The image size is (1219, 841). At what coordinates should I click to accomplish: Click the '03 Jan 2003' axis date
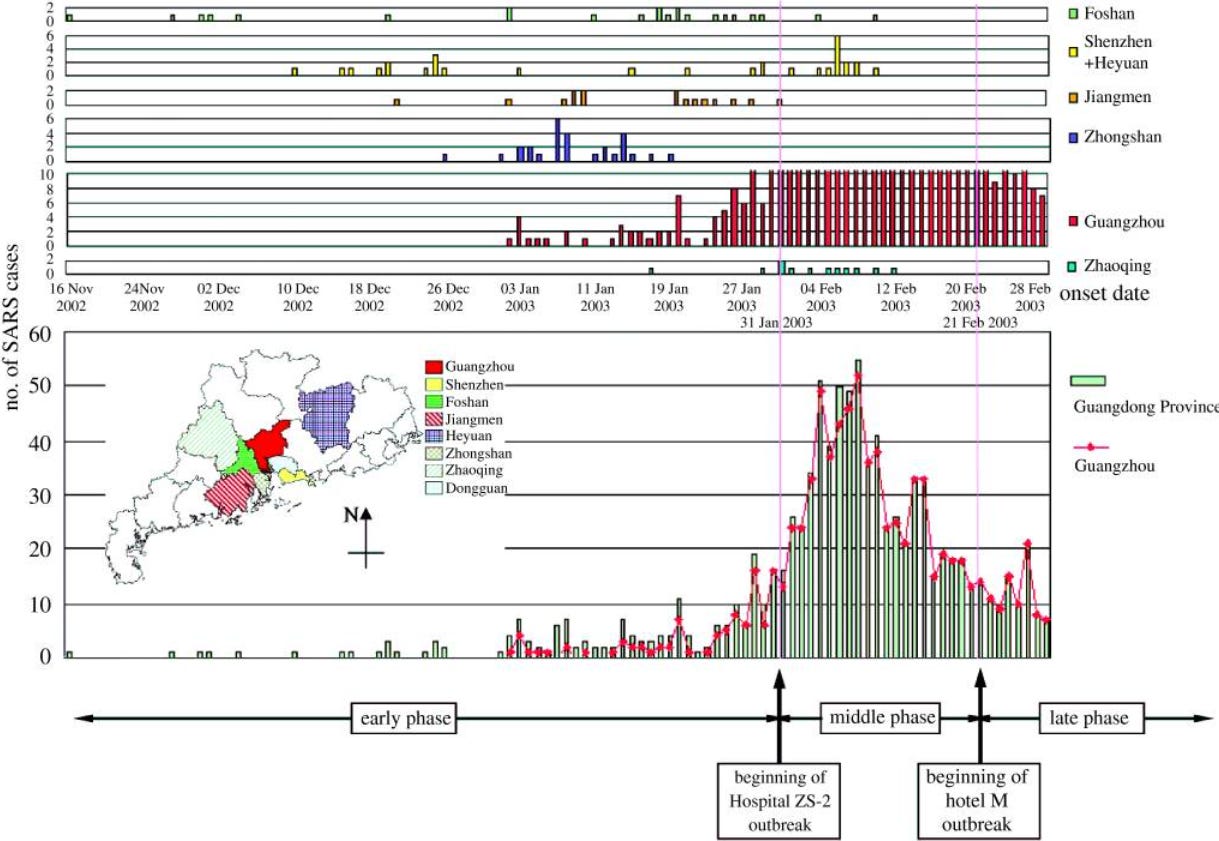pos(521,297)
